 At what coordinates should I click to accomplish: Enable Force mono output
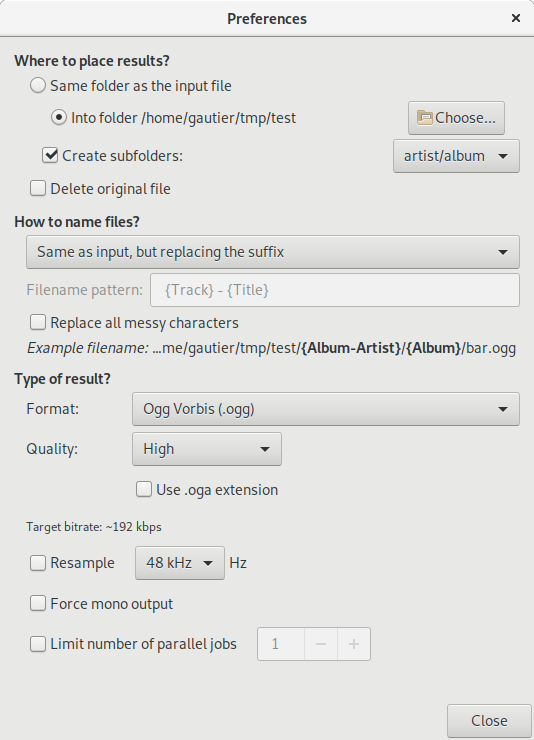pyautogui.click(x=38, y=603)
